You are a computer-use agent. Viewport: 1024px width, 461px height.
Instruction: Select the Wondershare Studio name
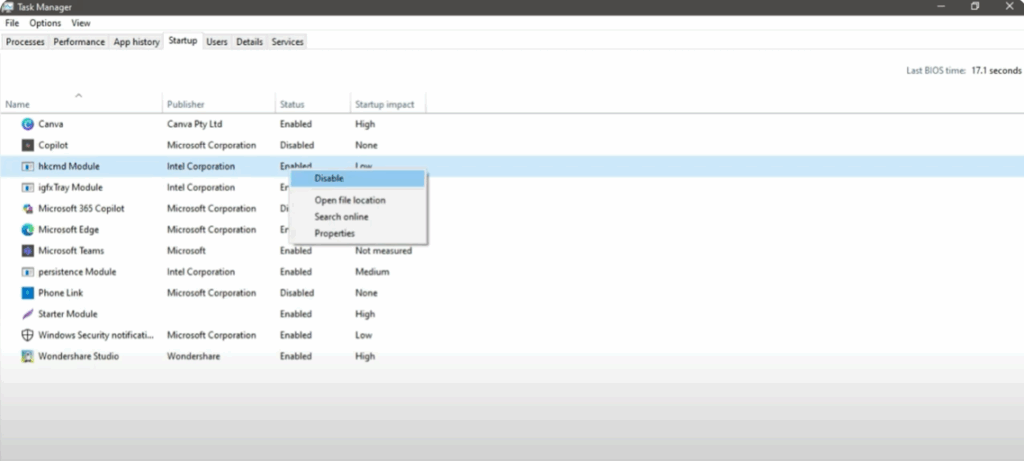click(x=78, y=357)
